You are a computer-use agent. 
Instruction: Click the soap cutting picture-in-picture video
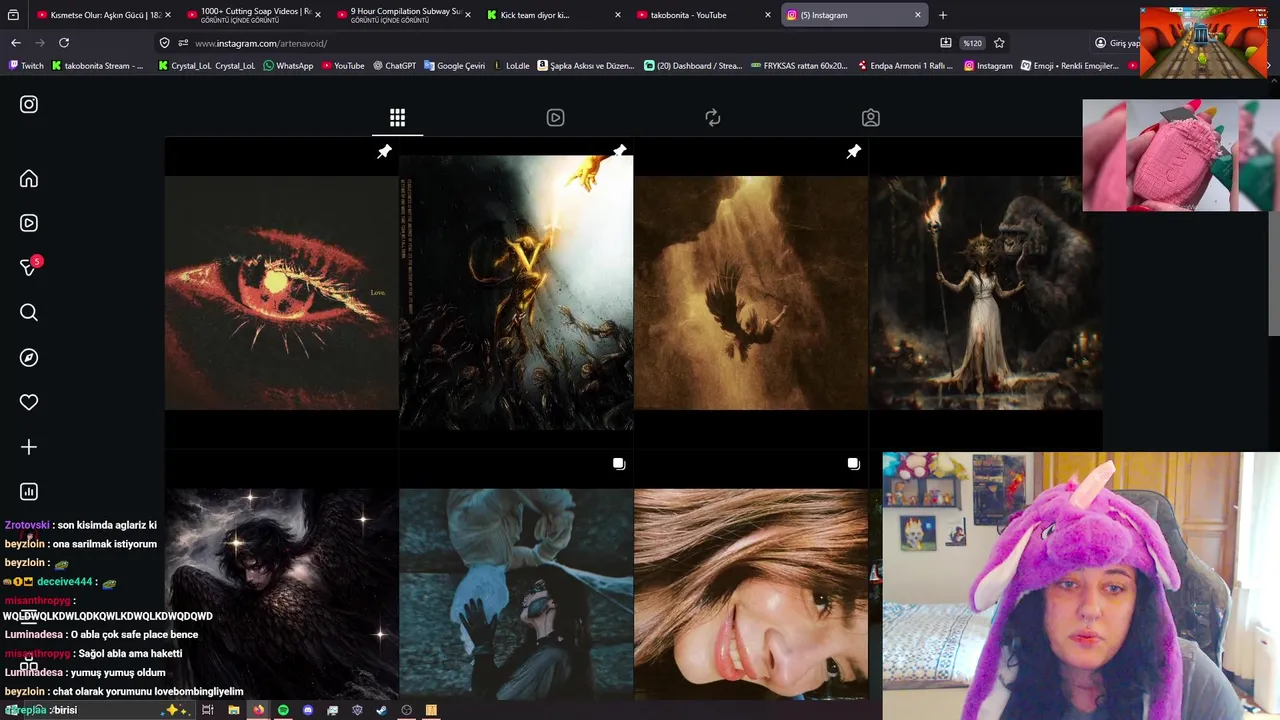[x=1180, y=155]
